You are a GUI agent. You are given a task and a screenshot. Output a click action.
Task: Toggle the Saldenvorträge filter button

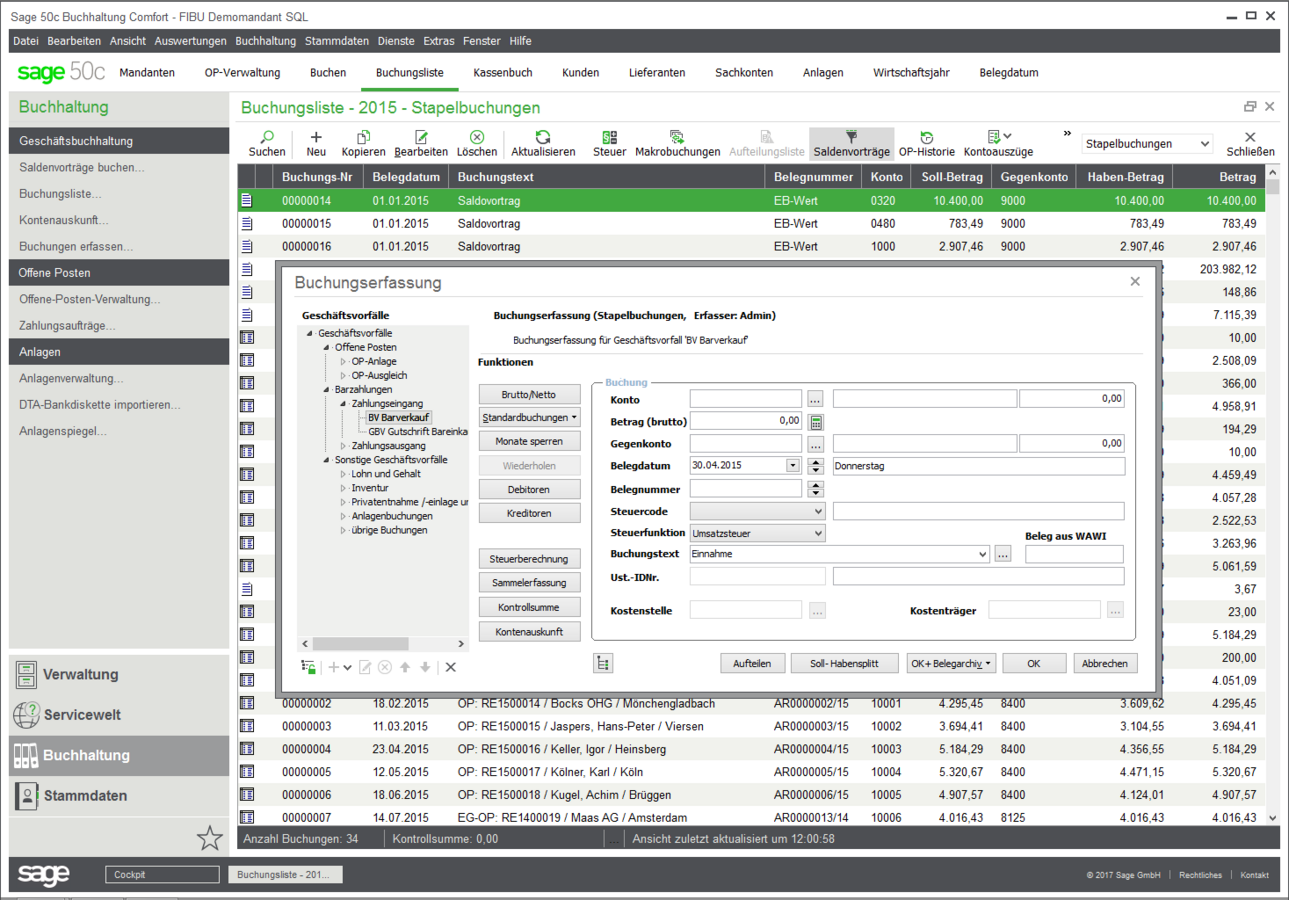pyautogui.click(x=851, y=138)
